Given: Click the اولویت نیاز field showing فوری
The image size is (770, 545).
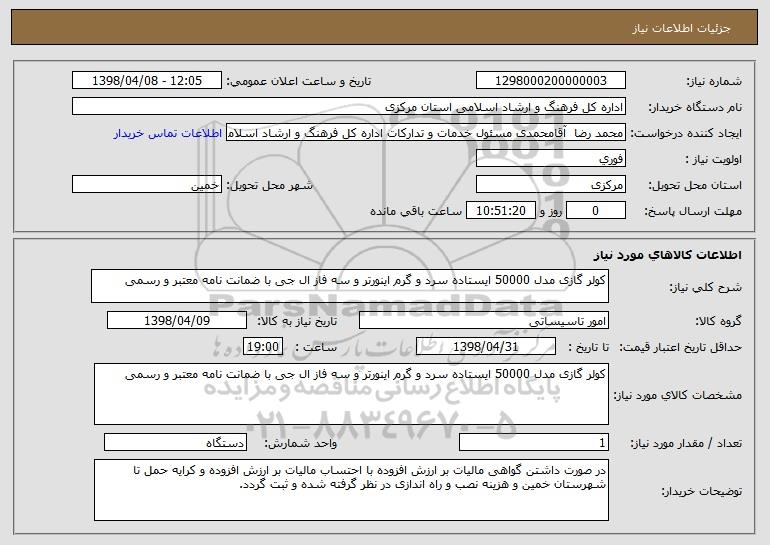Looking at the screenshot, I should 550,159.
